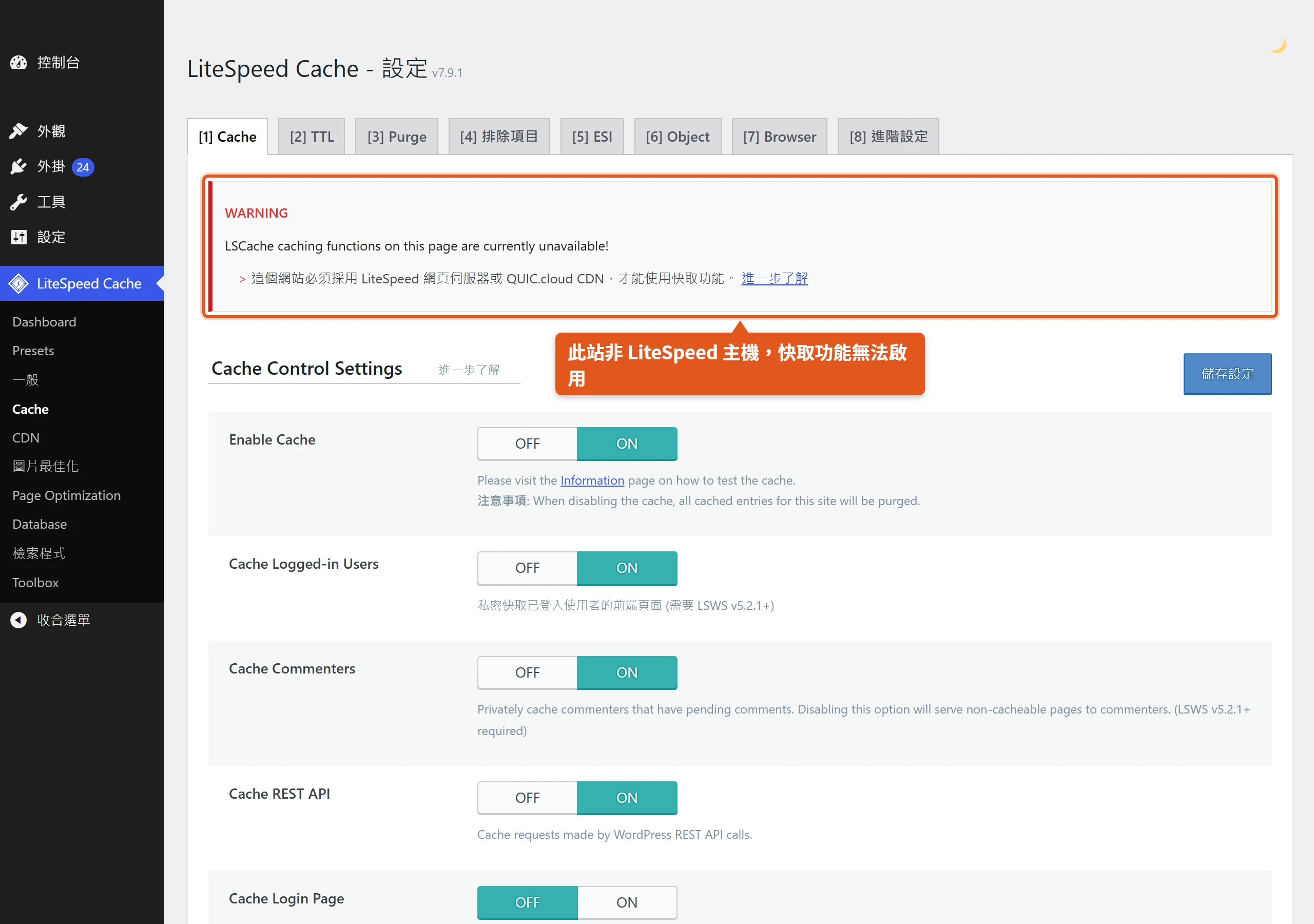Viewport: 1314px width, 924px height.
Task: Select the [1] Cache tab
Action: pos(227,137)
